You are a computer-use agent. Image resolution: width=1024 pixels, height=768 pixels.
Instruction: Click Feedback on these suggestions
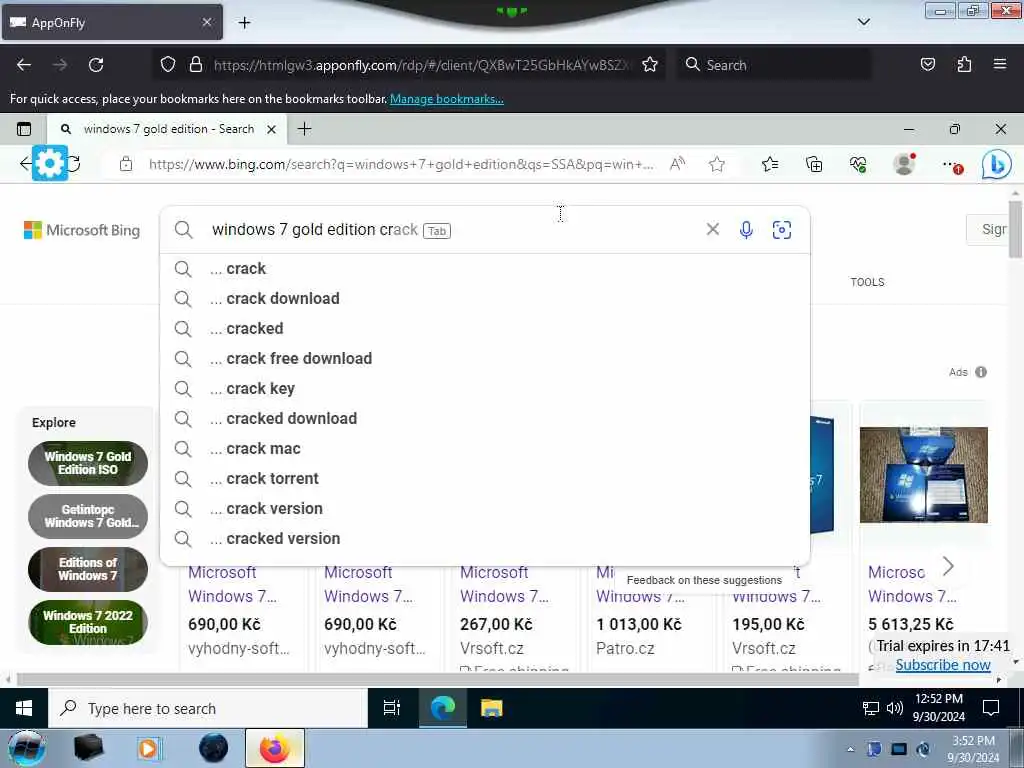coord(704,580)
